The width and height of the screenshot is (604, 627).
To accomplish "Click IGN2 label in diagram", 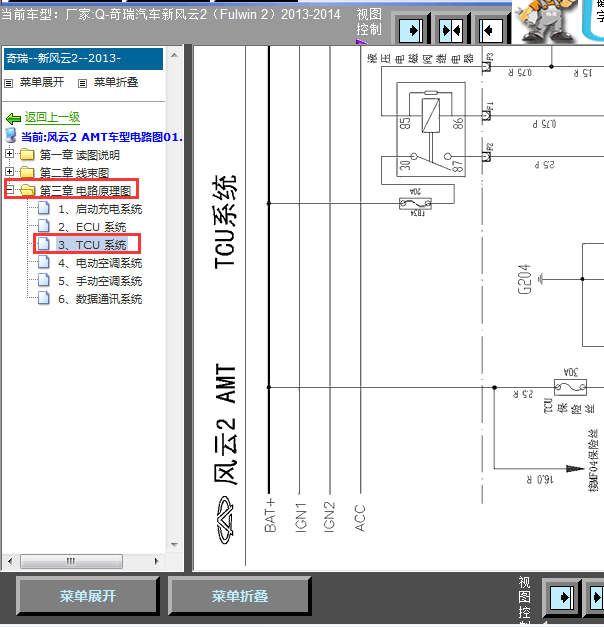I will click(329, 517).
